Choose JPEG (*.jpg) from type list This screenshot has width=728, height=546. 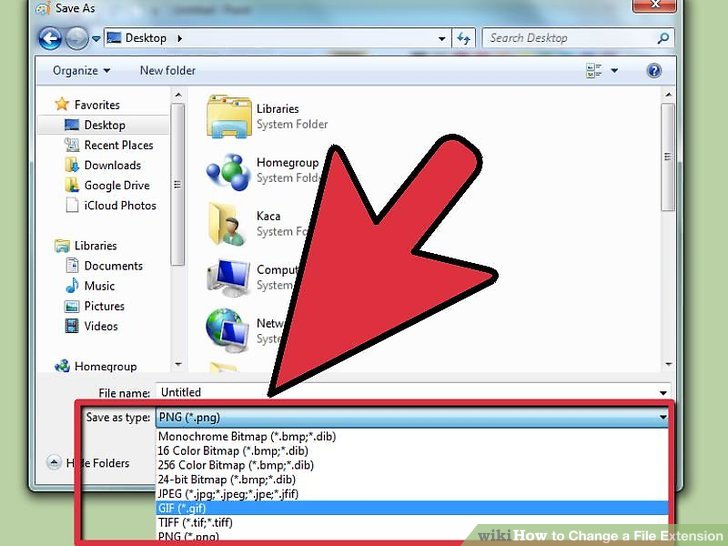(x=412, y=494)
